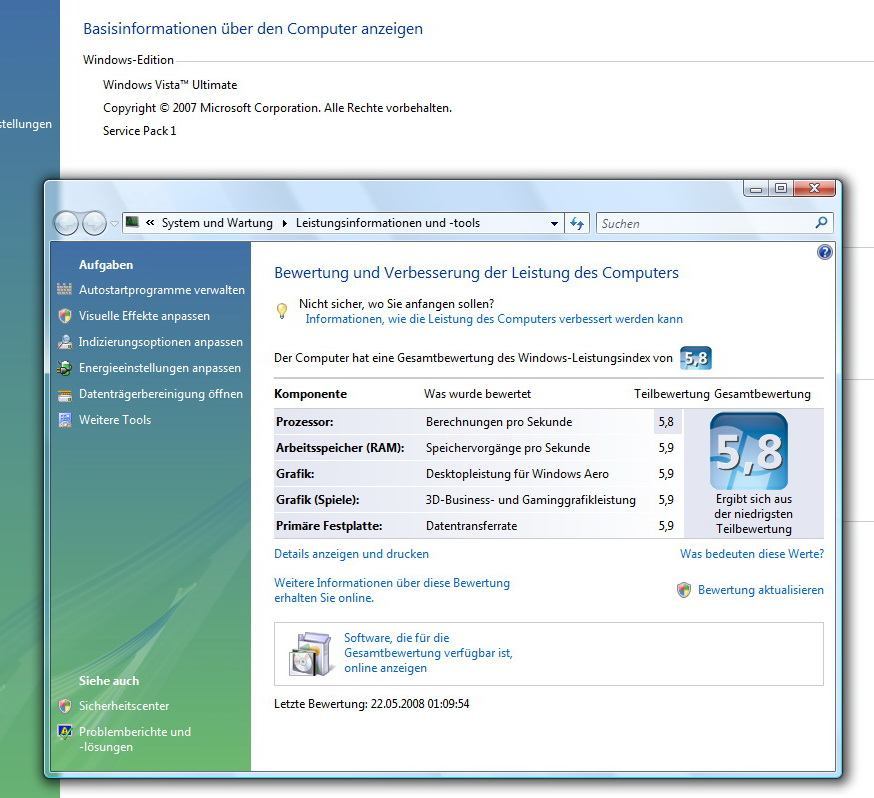Screen dimensions: 874x798
Task: Open Datenträgerbereinigung öffnen task
Action: point(161,394)
